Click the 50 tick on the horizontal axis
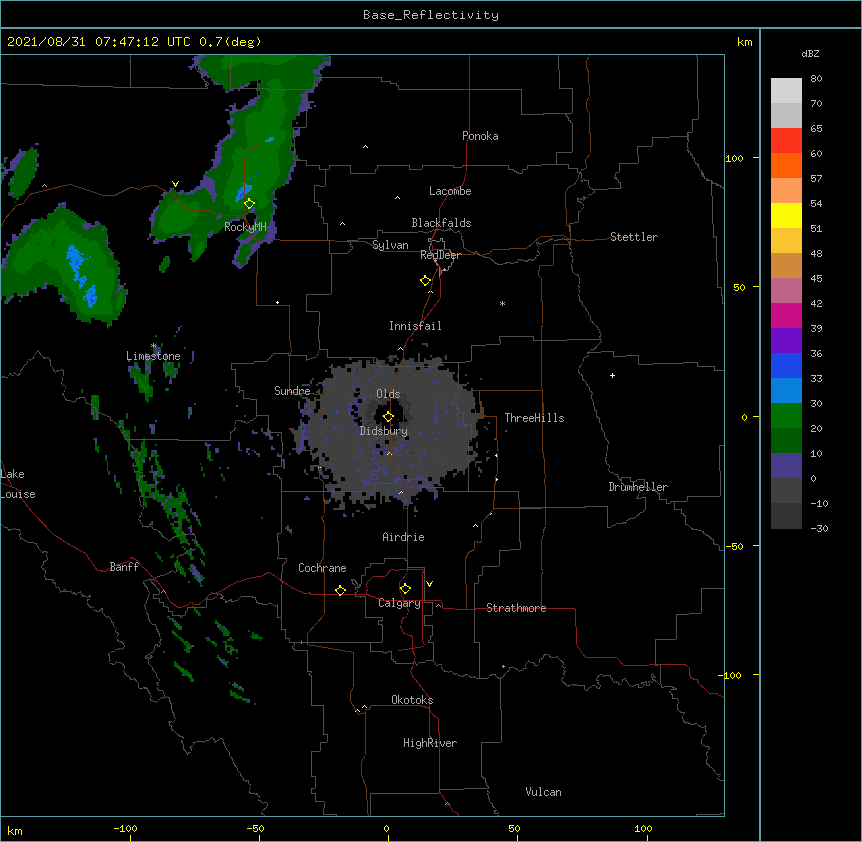Screen dimensions: 862x842 point(514,828)
